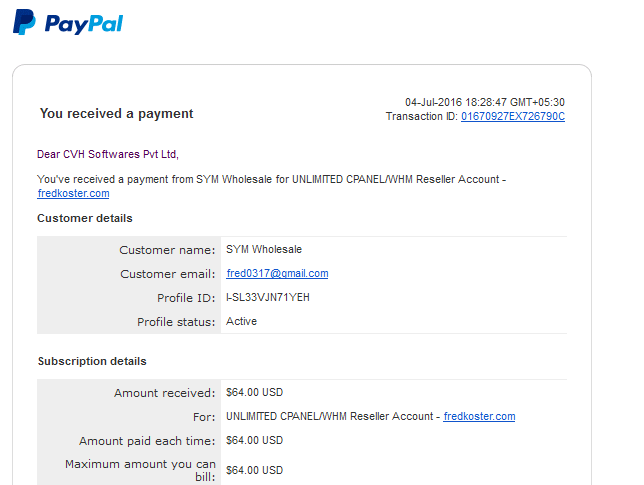Click the transaction date and time text
This screenshot has width=644, height=485.
[485, 102]
